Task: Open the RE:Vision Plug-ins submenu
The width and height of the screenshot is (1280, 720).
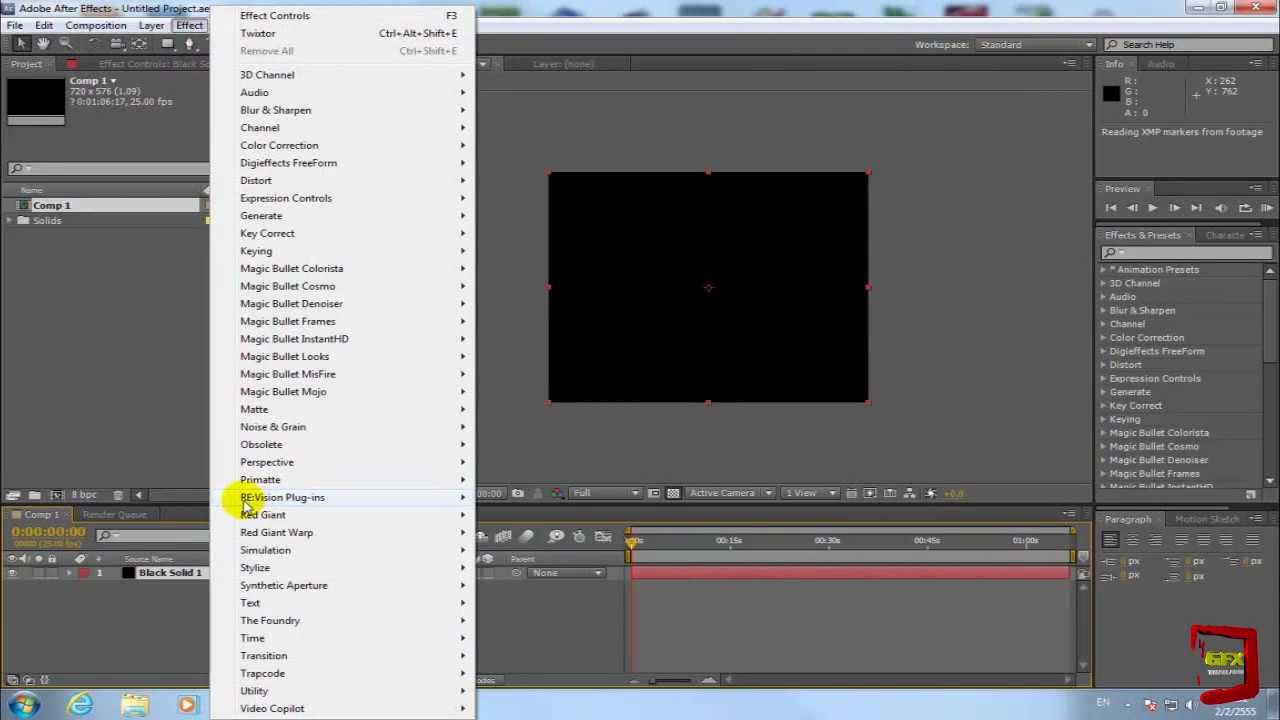Action: coord(344,497)
